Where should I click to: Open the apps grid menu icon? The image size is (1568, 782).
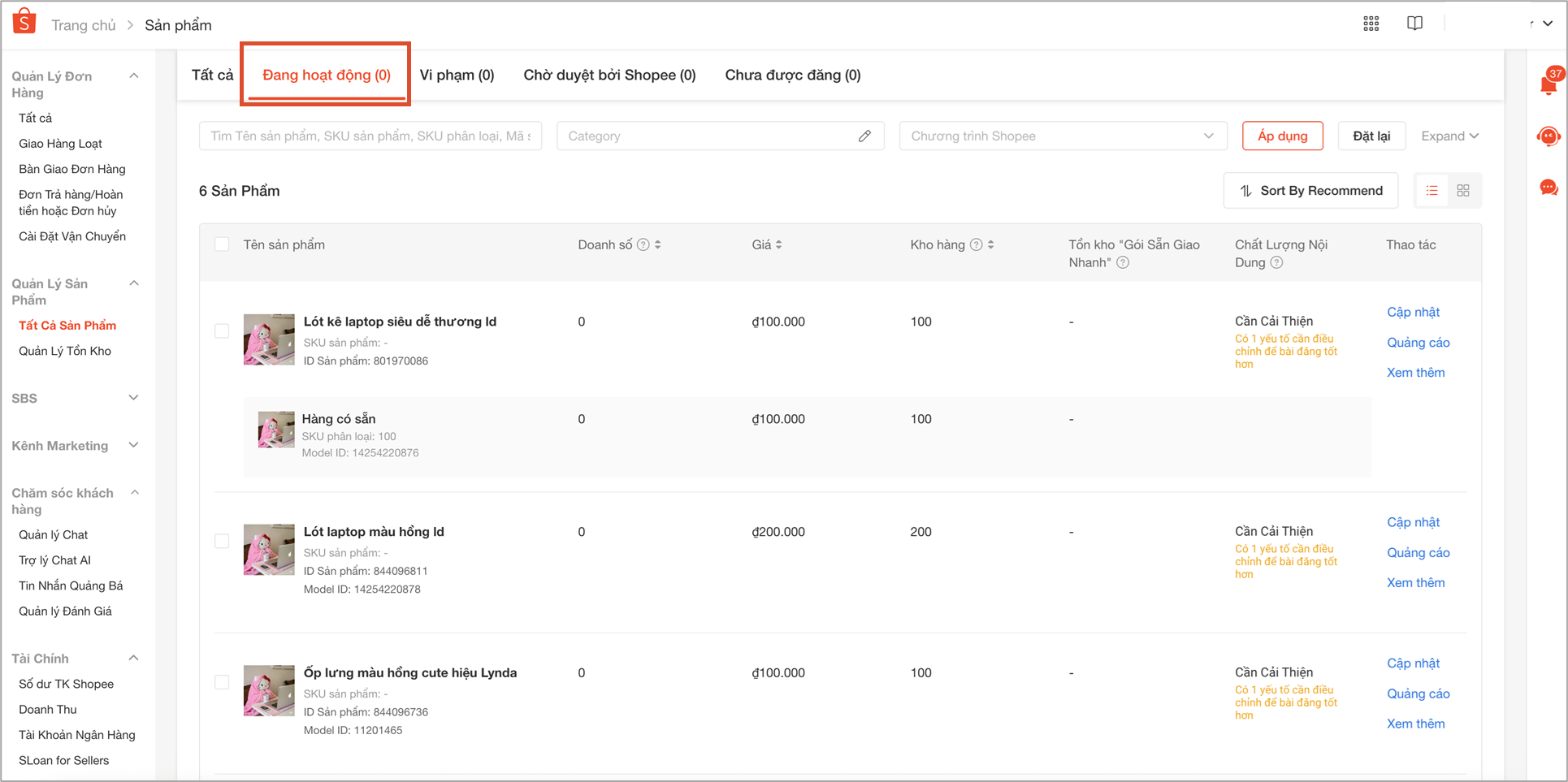pos(1371,24)
